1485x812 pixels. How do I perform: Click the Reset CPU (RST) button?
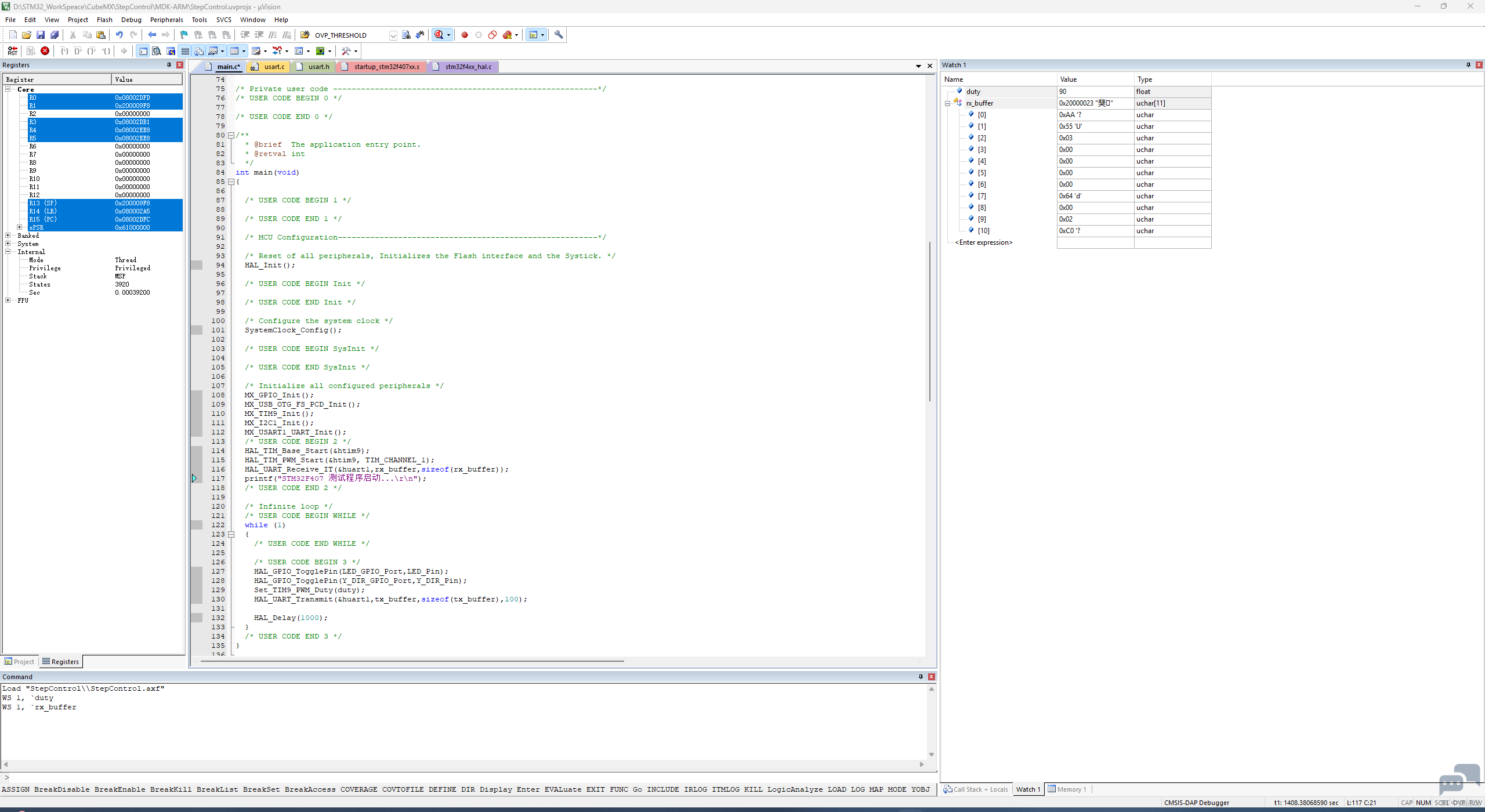(12, 51)
